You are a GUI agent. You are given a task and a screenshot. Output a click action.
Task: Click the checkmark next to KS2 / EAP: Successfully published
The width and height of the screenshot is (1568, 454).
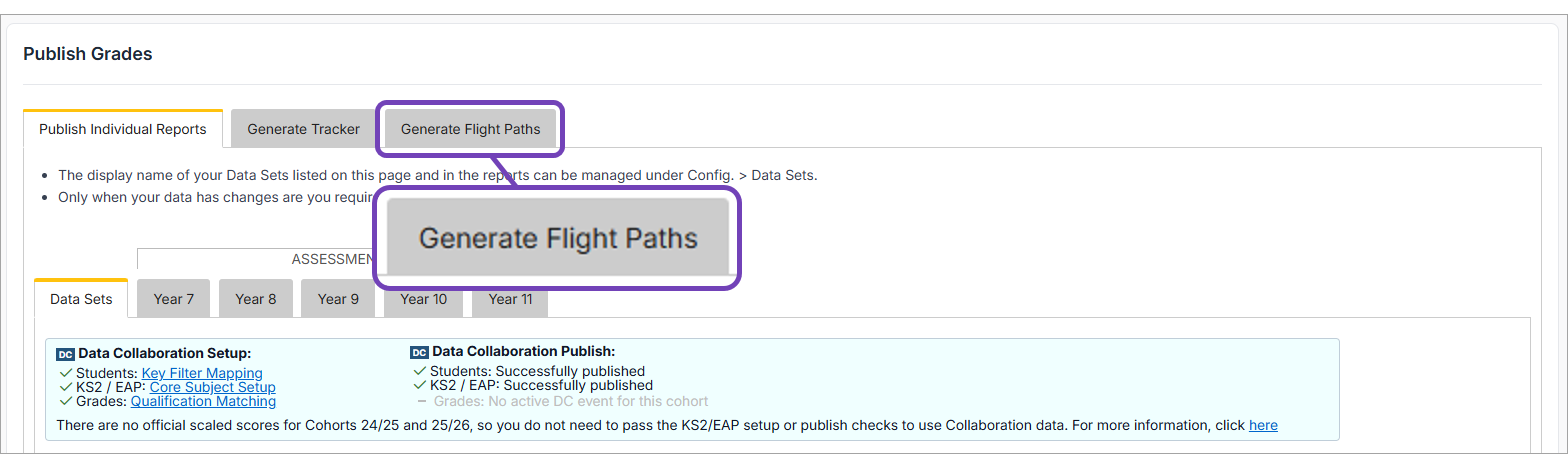coord(420,386)
